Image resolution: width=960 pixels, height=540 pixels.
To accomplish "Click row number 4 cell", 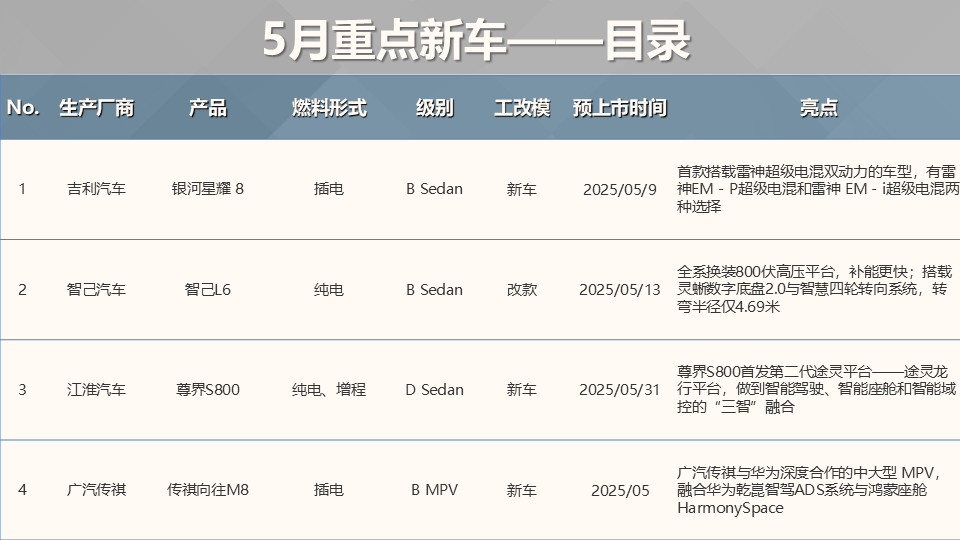I will 22,490.
